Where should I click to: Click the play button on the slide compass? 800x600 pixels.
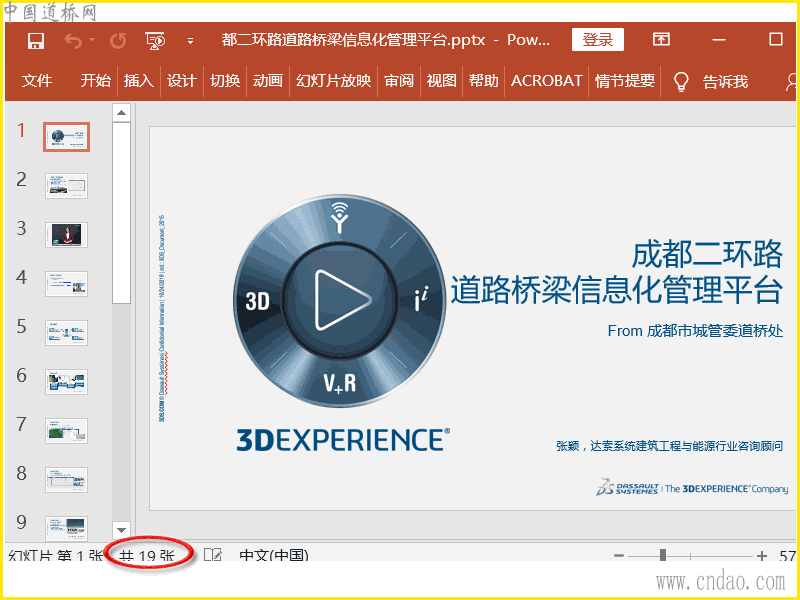[340, 299]
